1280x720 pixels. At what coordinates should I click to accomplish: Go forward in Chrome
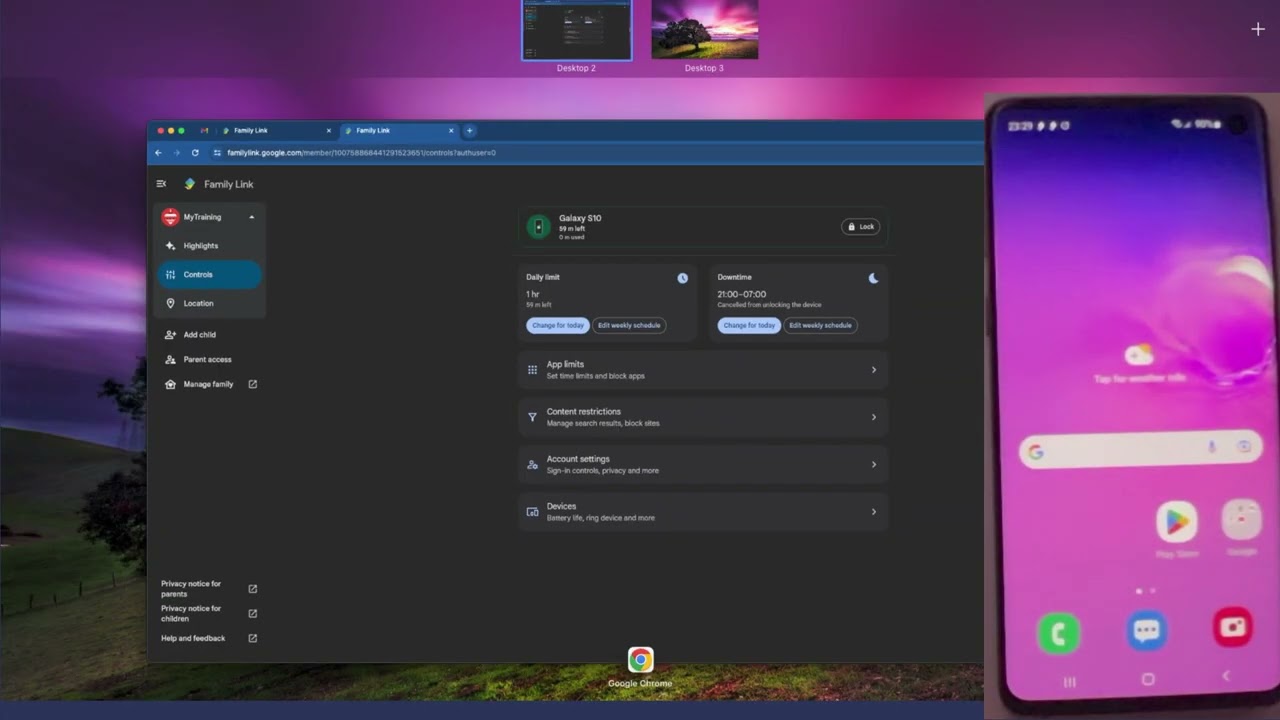tap(176, 153)
